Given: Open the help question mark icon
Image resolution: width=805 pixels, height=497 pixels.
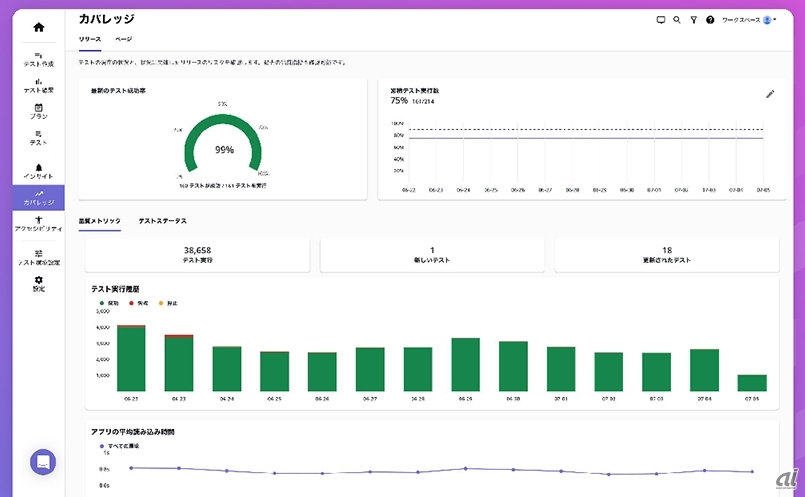Looking at the screenshot, I should [x=710, y=20].
